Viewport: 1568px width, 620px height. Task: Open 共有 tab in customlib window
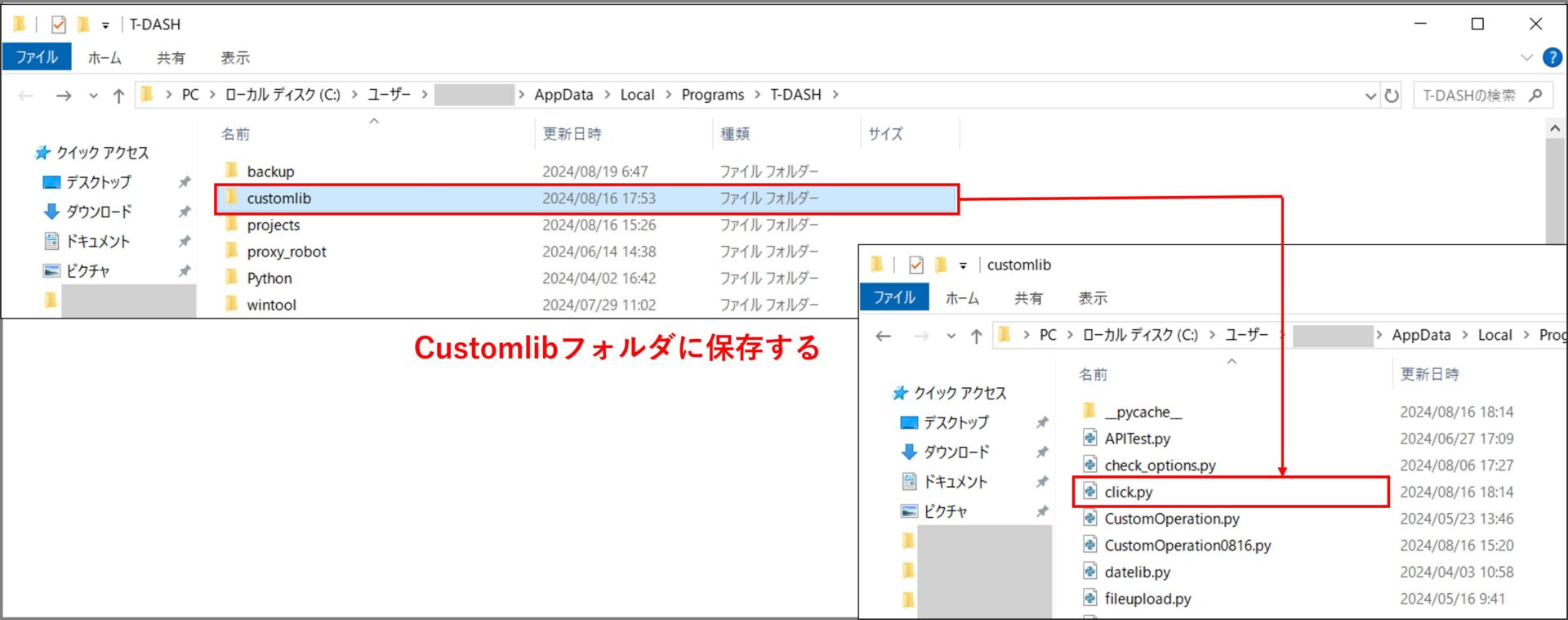(1027, 298)
